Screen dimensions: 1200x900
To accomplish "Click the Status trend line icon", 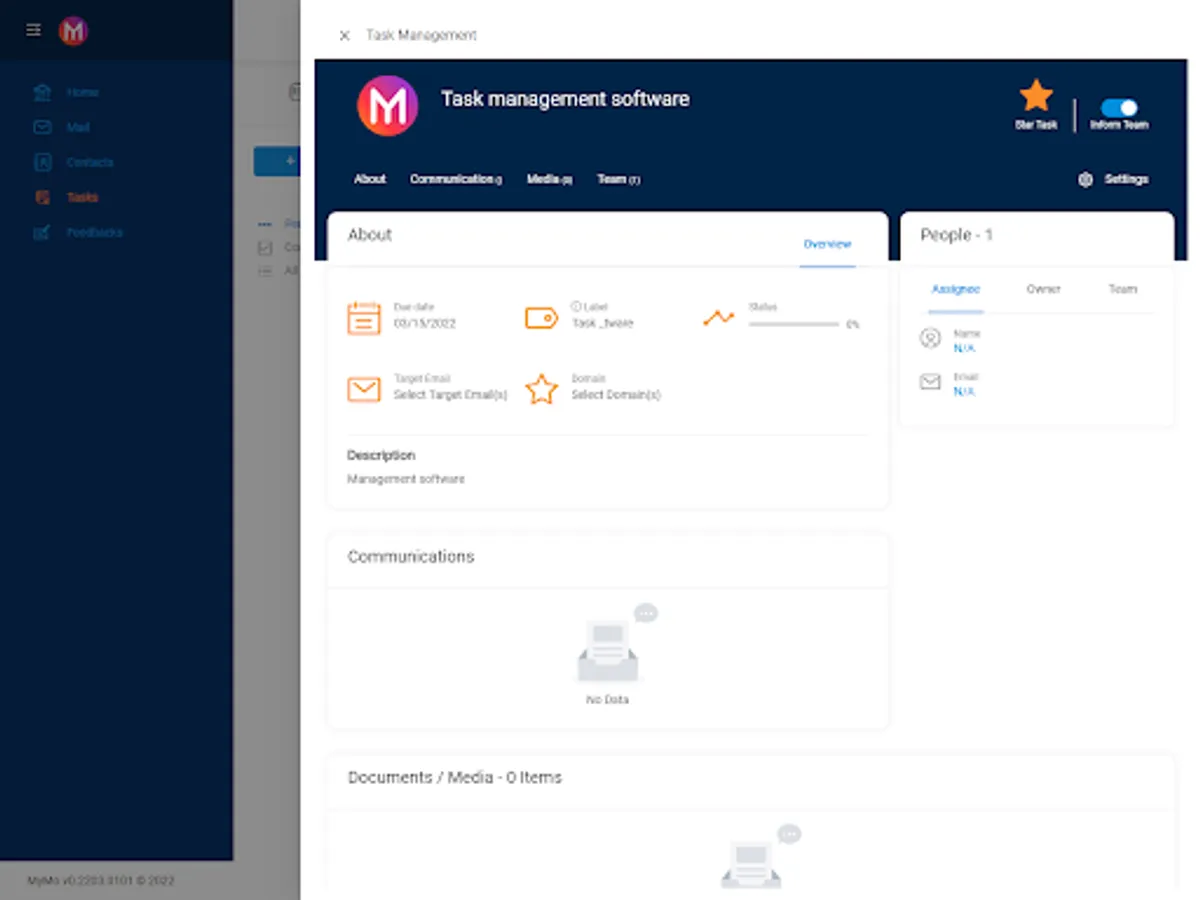I will (x=718, y=319).
